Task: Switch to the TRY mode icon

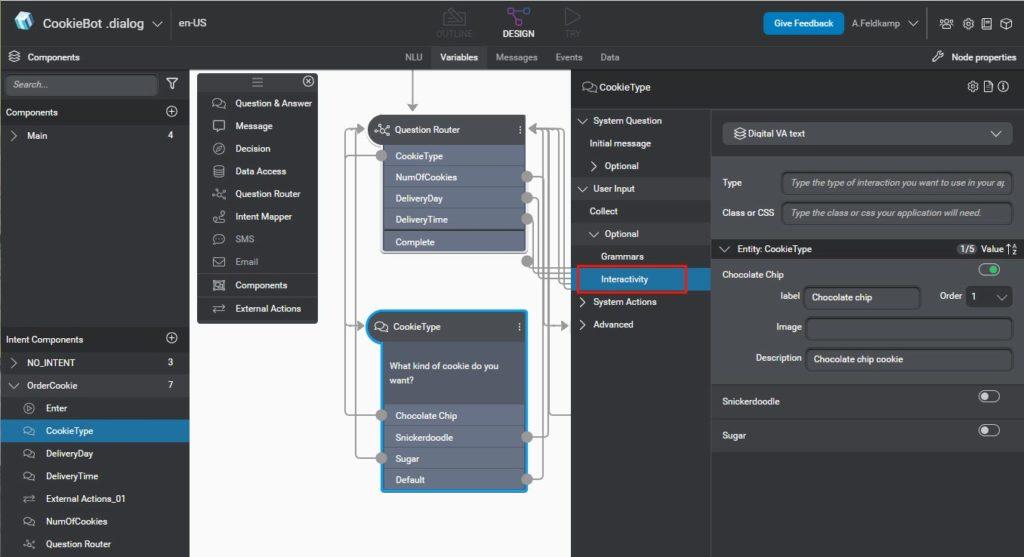Action: coord(572,22)
